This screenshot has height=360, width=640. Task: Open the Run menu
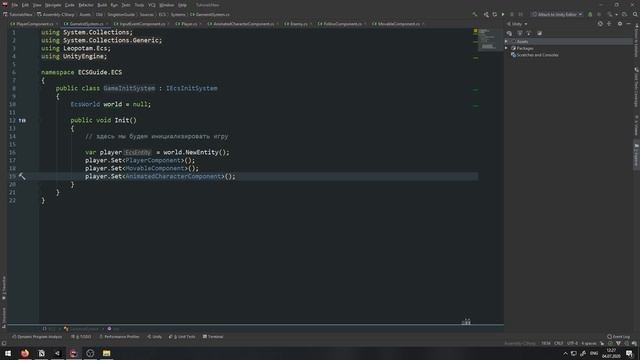pos(114,5)
